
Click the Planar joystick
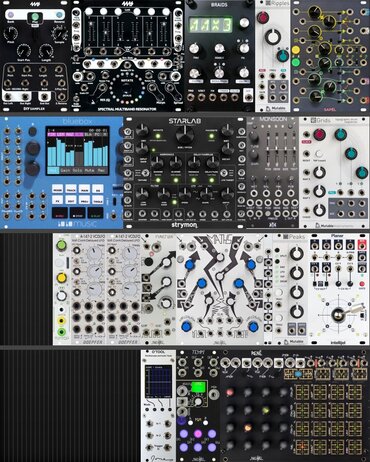coord(339,314)
